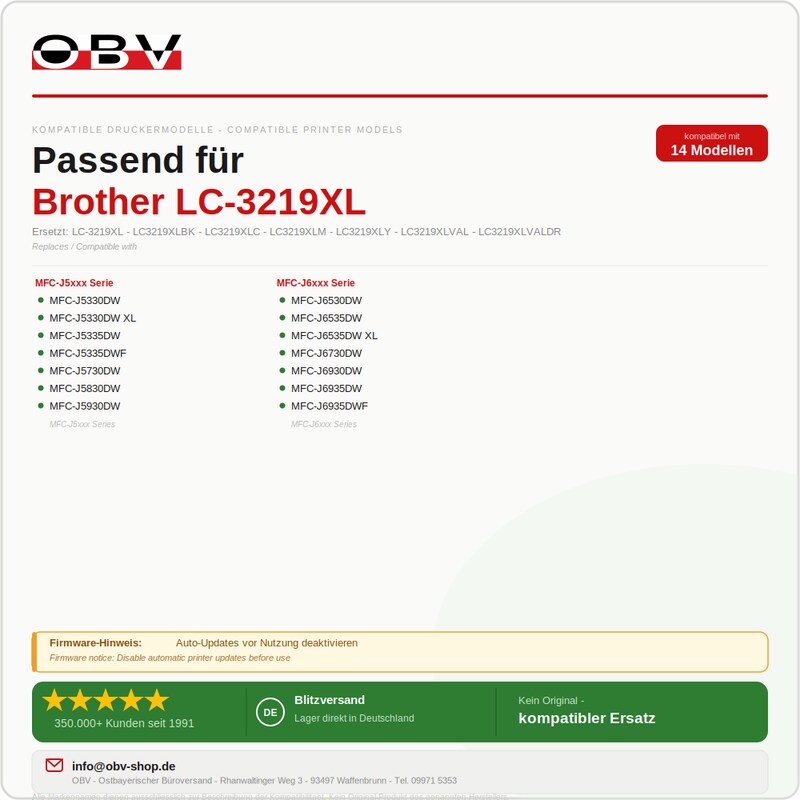Image resolution: width=800 pixels, height=800 pixels.
Task: Click 'Auto-Updates vor Nutzung deaktivieren' text
Action: (x=266, y=643)
